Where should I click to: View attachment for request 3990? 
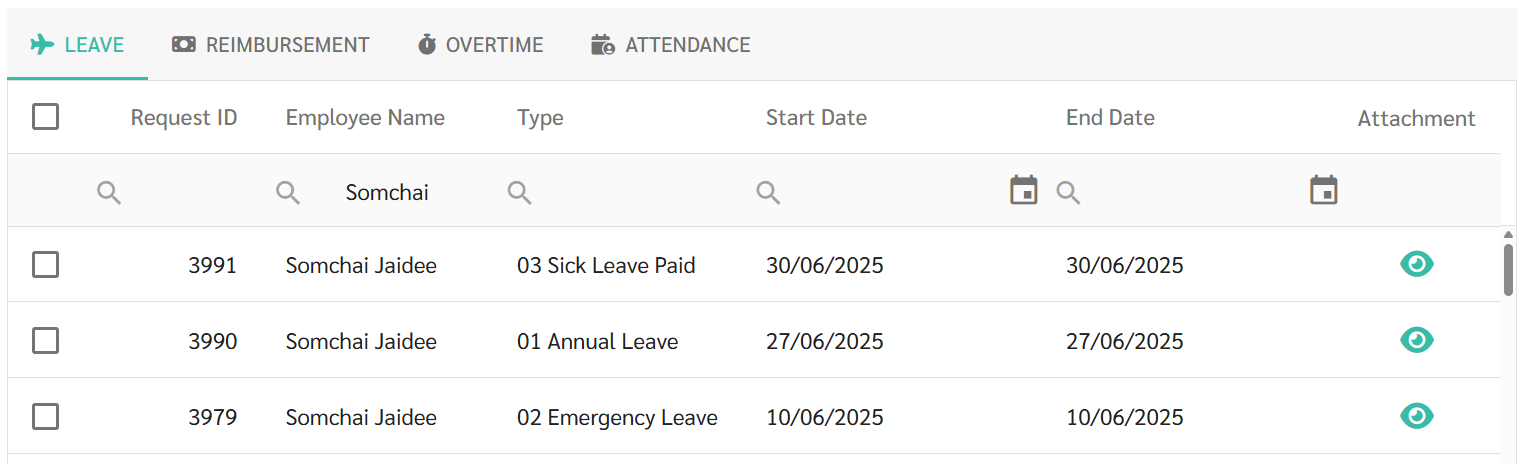[x=1416, y=340]
